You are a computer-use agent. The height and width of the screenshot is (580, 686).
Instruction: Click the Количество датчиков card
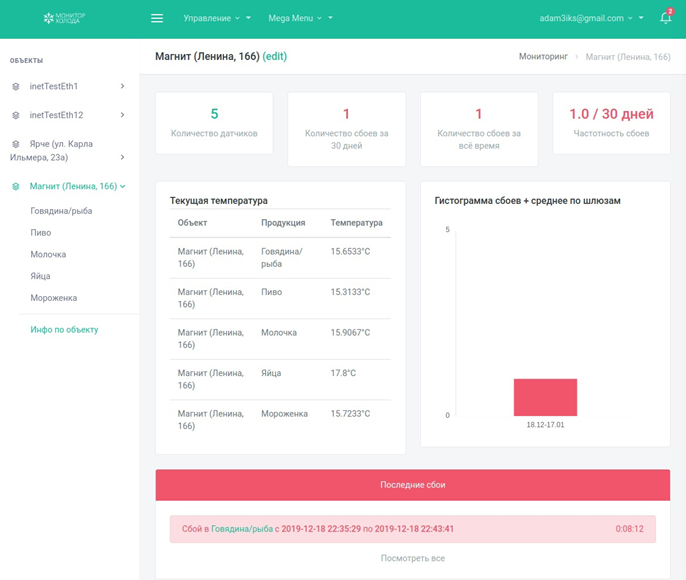[x=214, y=123]
